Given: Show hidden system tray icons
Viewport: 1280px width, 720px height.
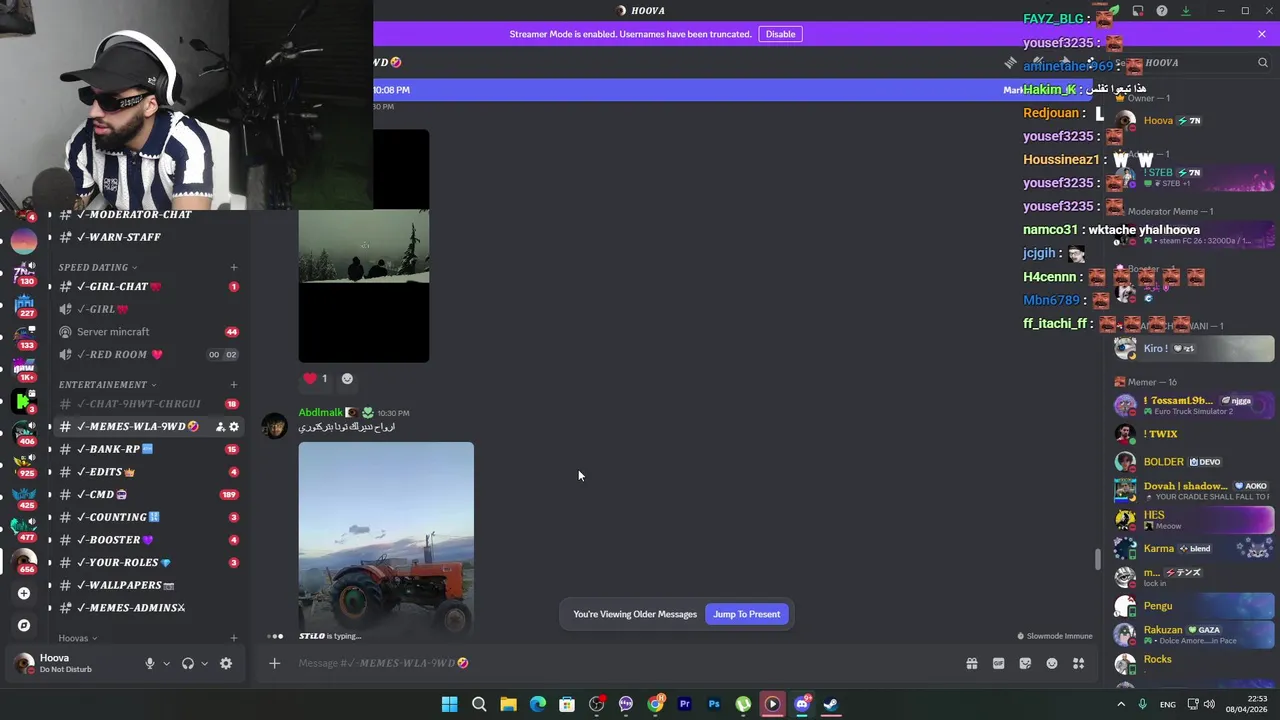Looking at the screenshot, I should 1120,704.
